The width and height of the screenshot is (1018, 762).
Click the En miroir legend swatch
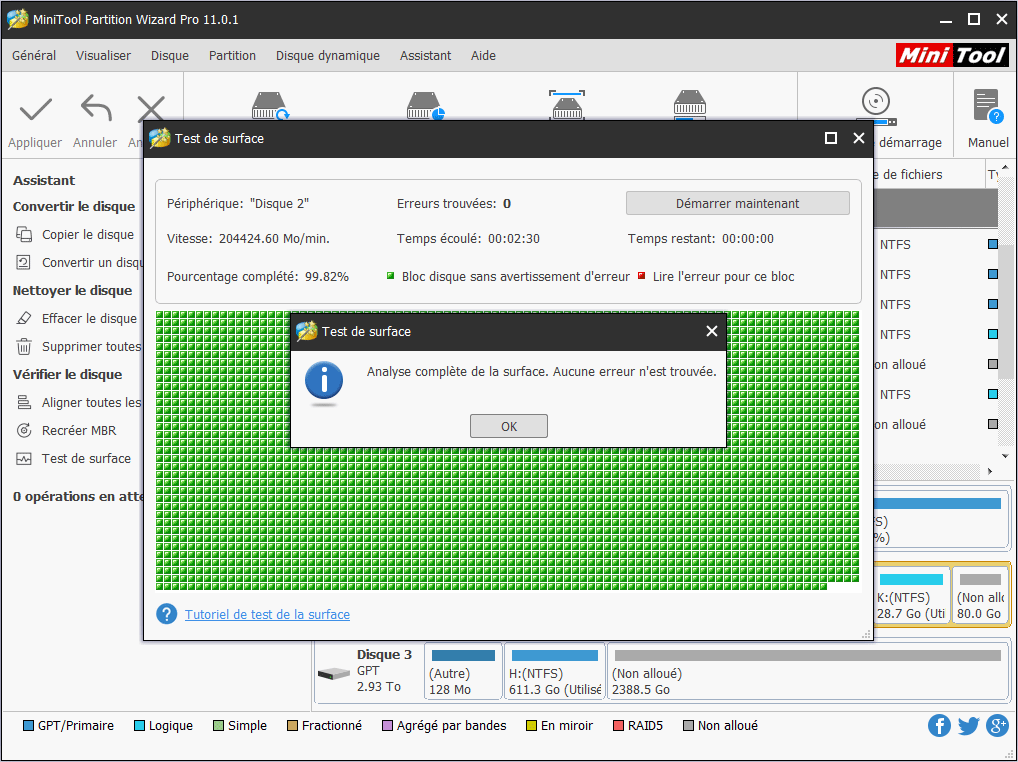531,726
